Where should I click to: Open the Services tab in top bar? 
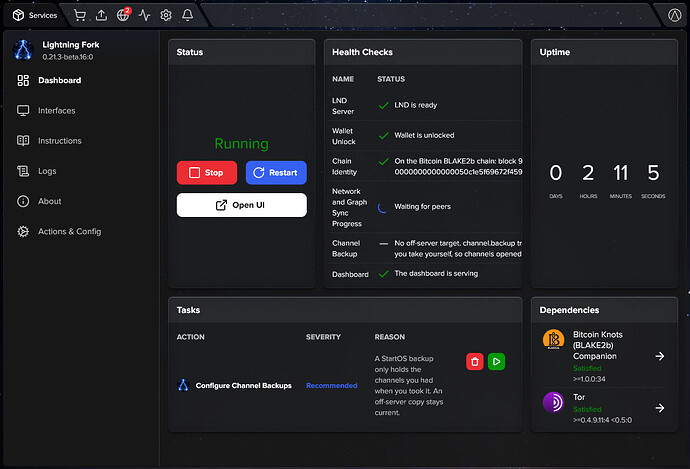[x=35, y=15]
